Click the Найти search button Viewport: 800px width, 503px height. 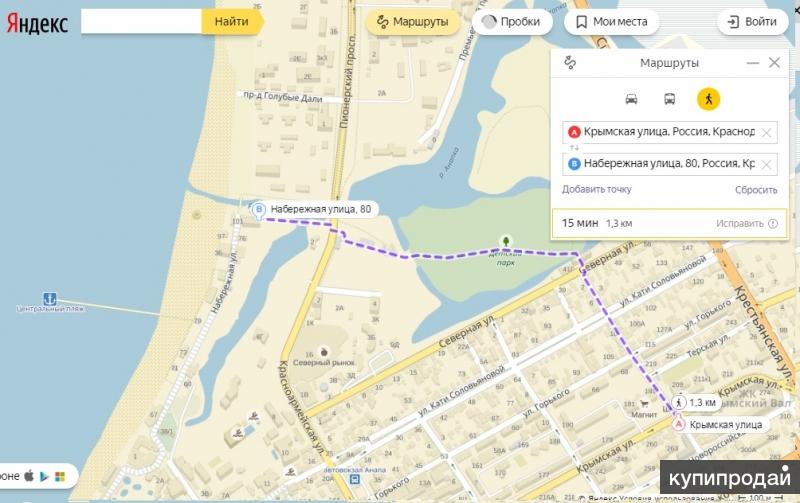(x=232, y=21)
